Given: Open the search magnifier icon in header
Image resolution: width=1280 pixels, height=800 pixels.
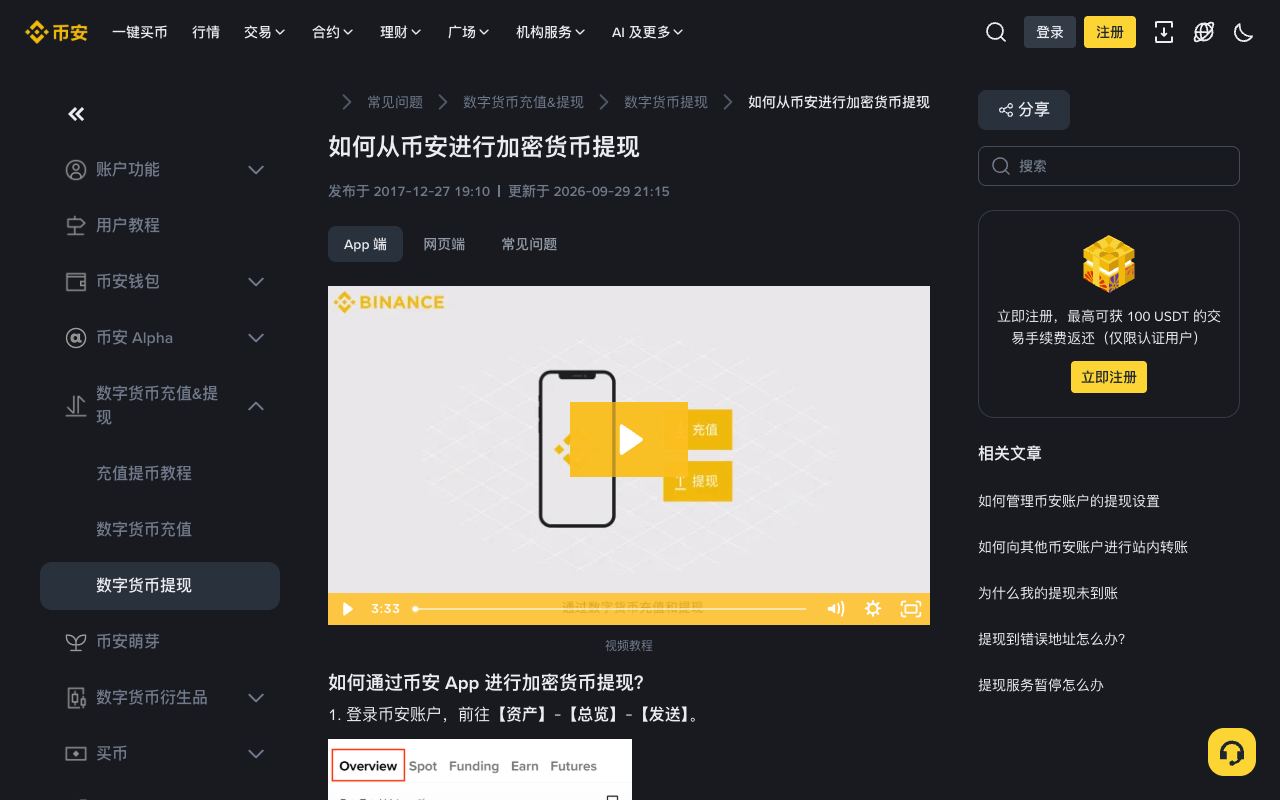Looking at the screenshot, I should [x=996, y=32].
